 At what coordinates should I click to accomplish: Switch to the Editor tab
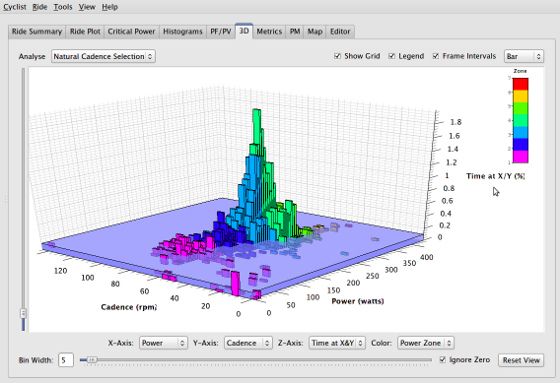(340, 31)
